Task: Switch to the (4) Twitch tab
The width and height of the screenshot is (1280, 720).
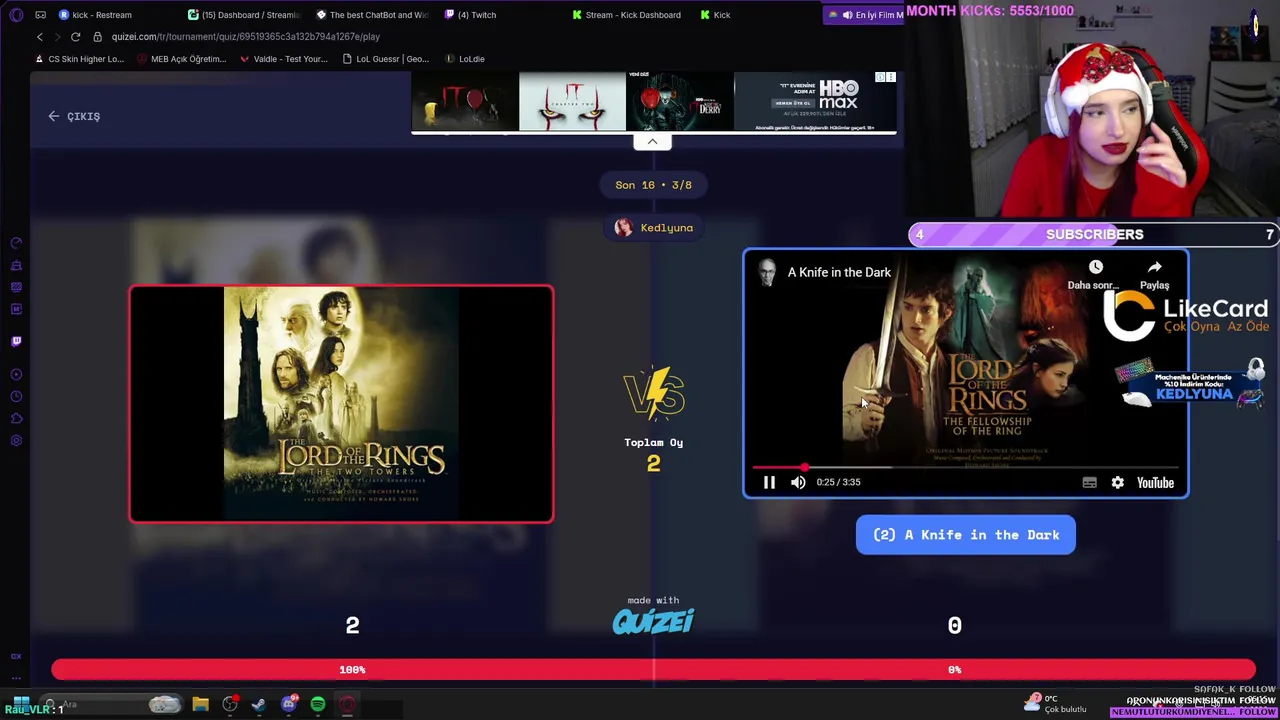Action: [x=471, y=15]
